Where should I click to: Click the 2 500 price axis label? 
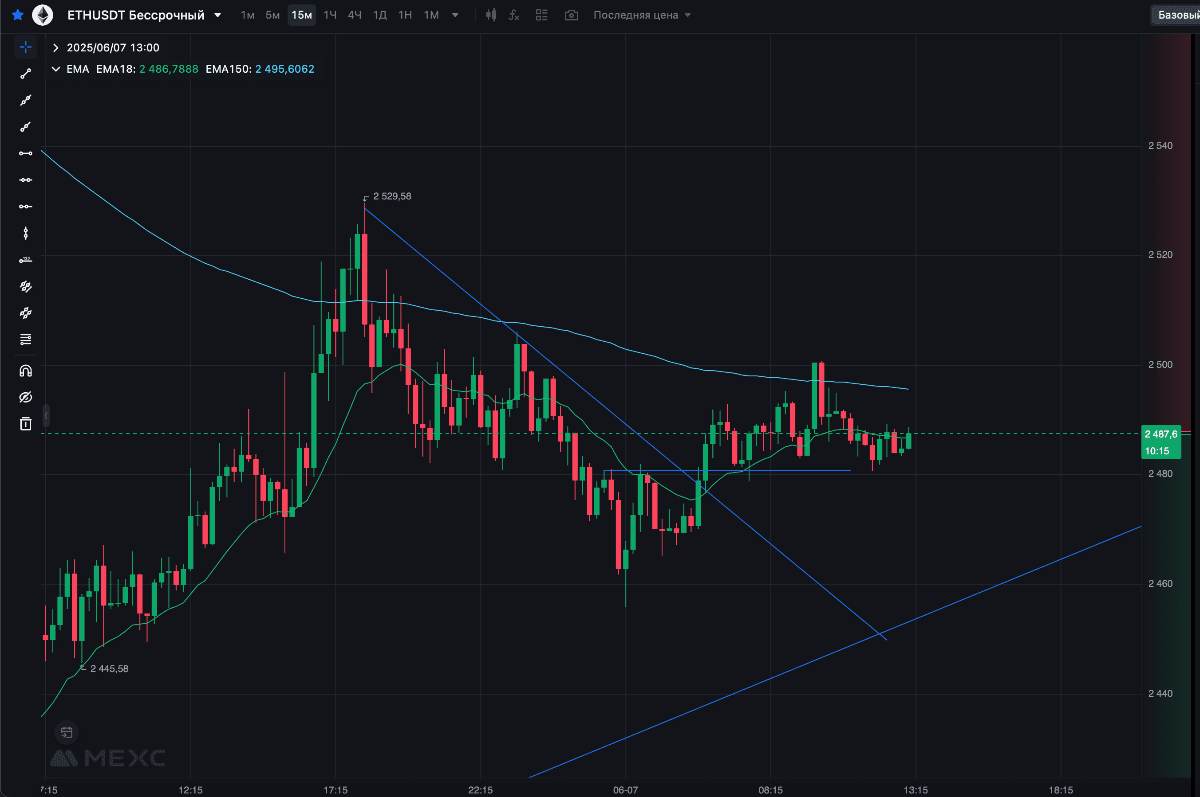(1159, 364)
